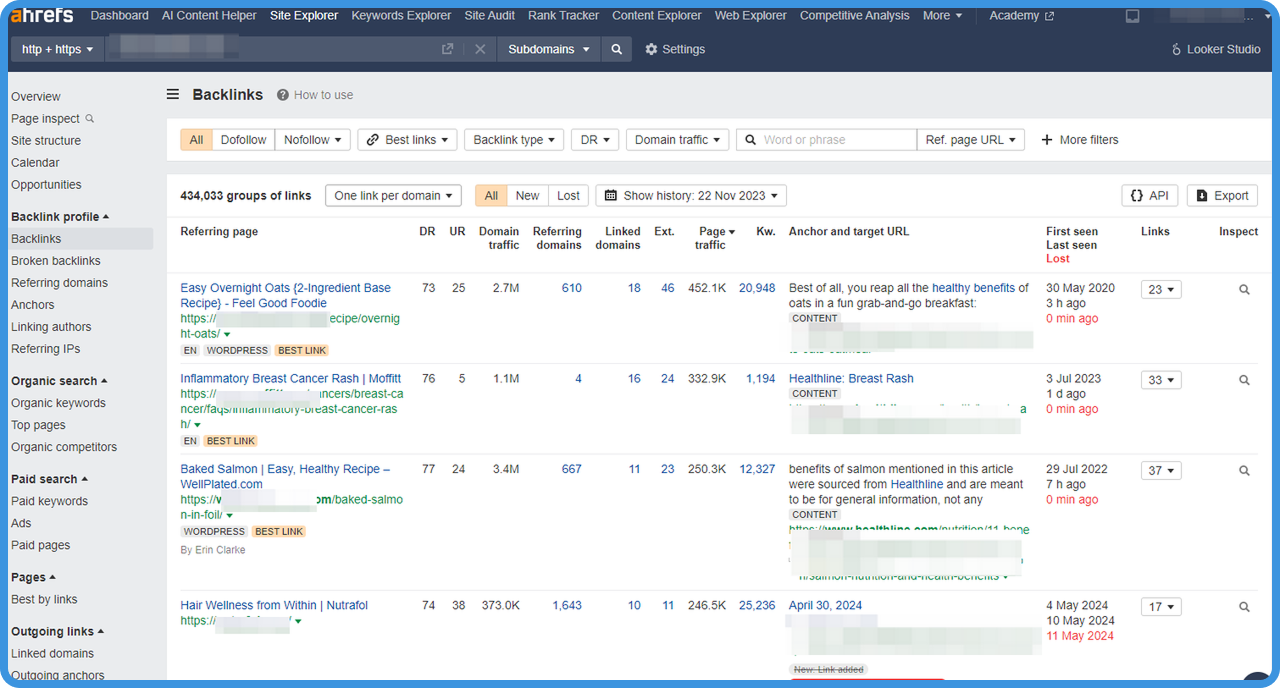Click the API button

[x=1150, y=196]
